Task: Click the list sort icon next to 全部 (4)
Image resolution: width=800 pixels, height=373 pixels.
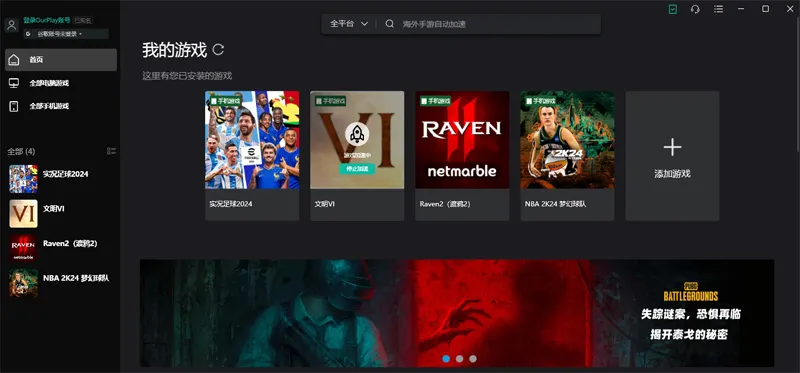Action: point(111,151)
